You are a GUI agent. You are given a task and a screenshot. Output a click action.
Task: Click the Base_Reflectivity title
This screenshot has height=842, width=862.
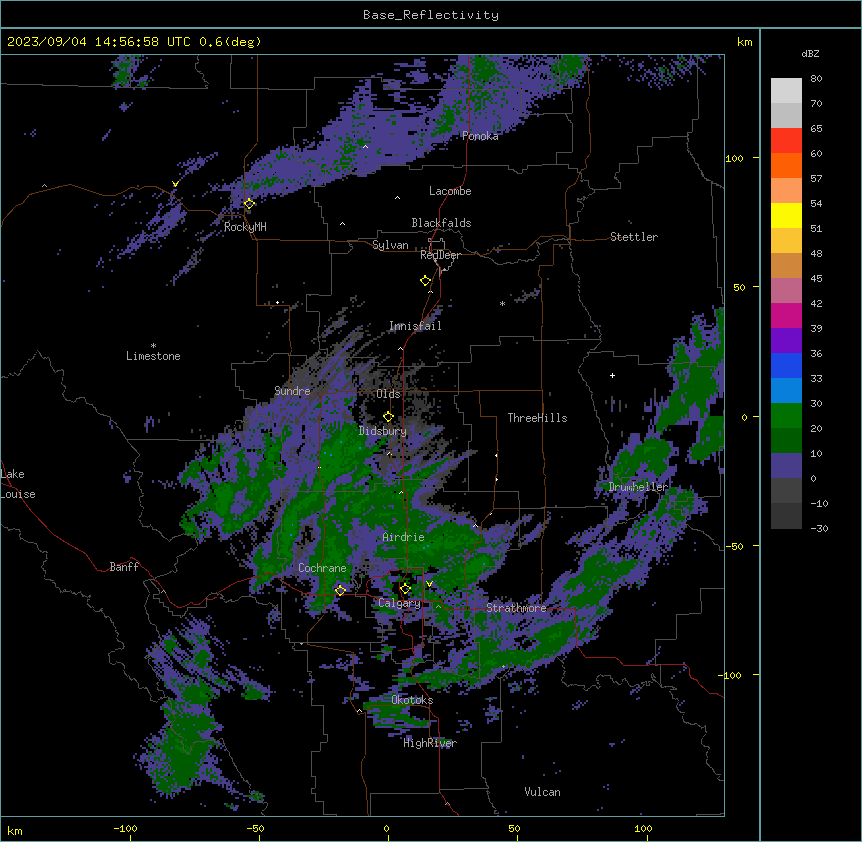(431, 15)
